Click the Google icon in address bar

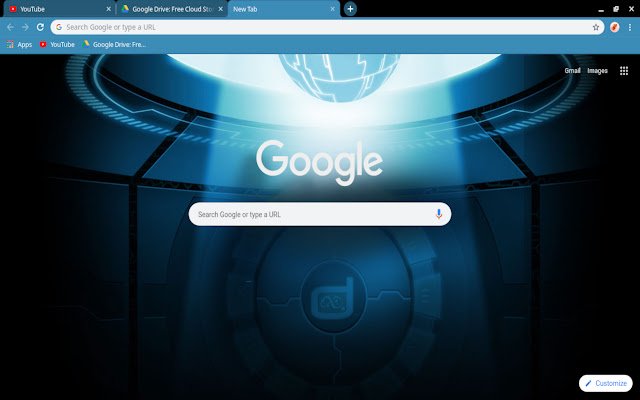coord(59,27)
